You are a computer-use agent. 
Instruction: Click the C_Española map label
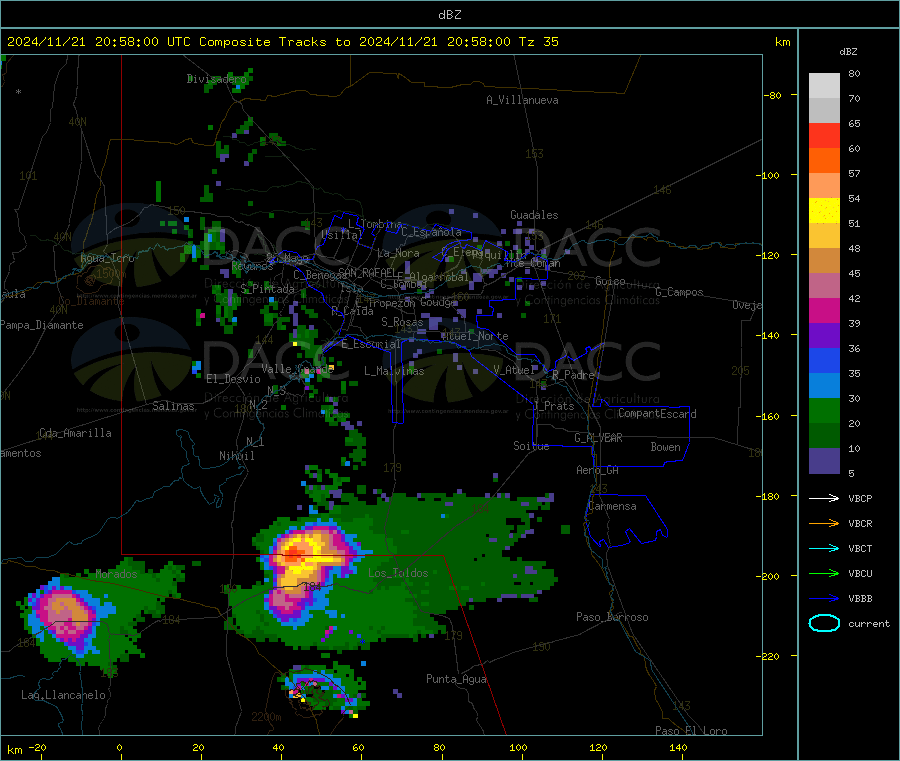[431, 232]
